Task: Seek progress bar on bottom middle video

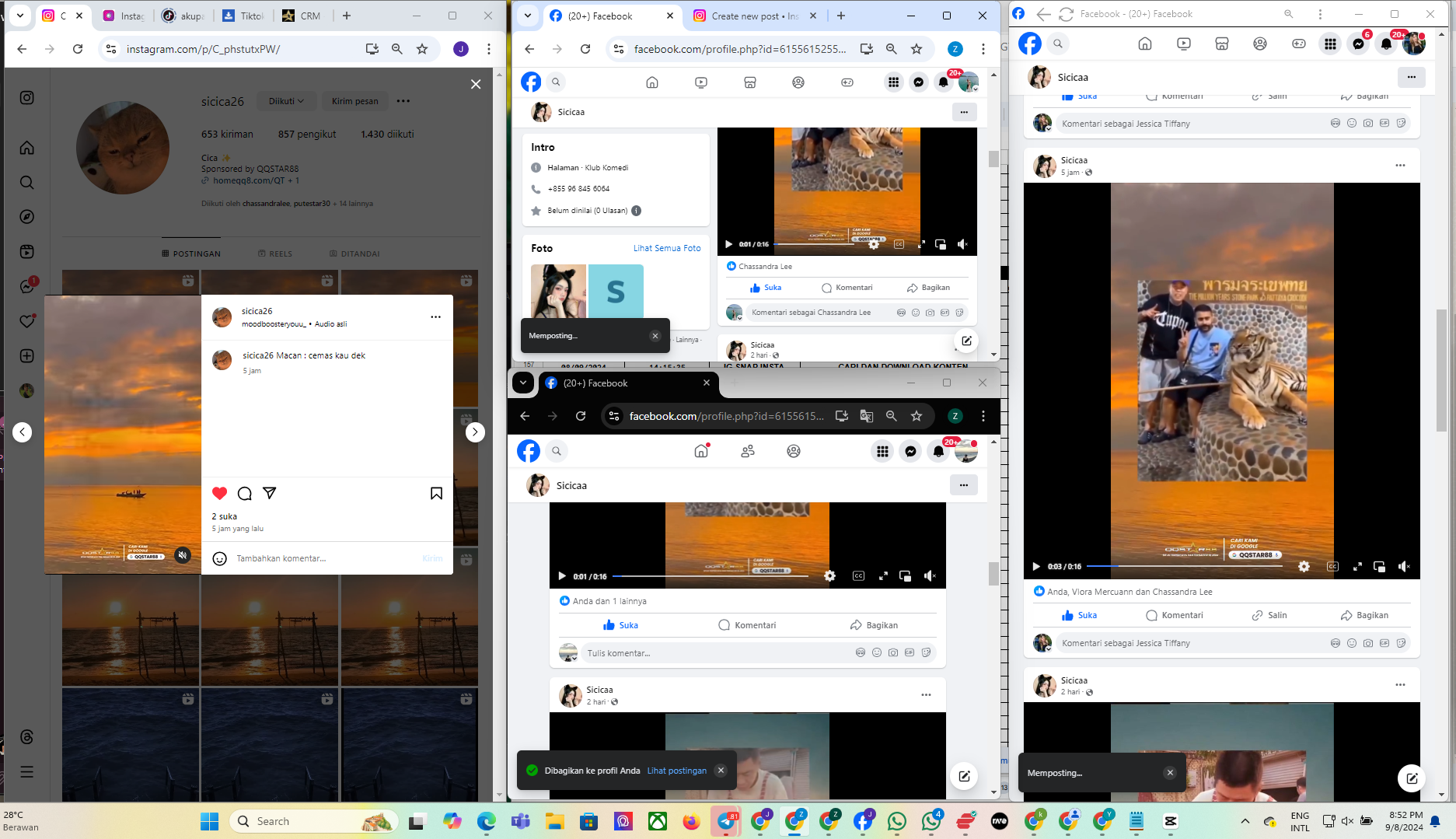Action: click(710, 576)
